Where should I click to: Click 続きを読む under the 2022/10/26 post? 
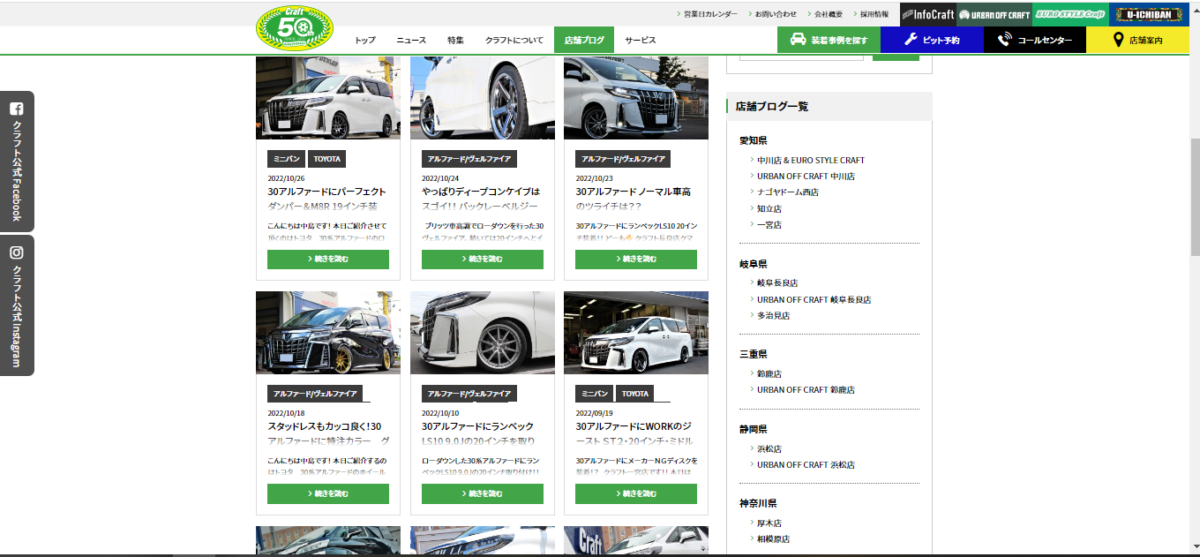(328, 259)
